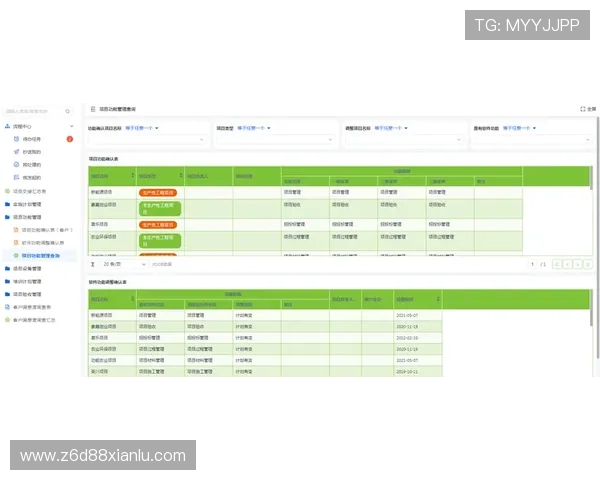Click the fullscreen icon at top right
The width and height of the screenshot is (600, 480).
point(583,109)
